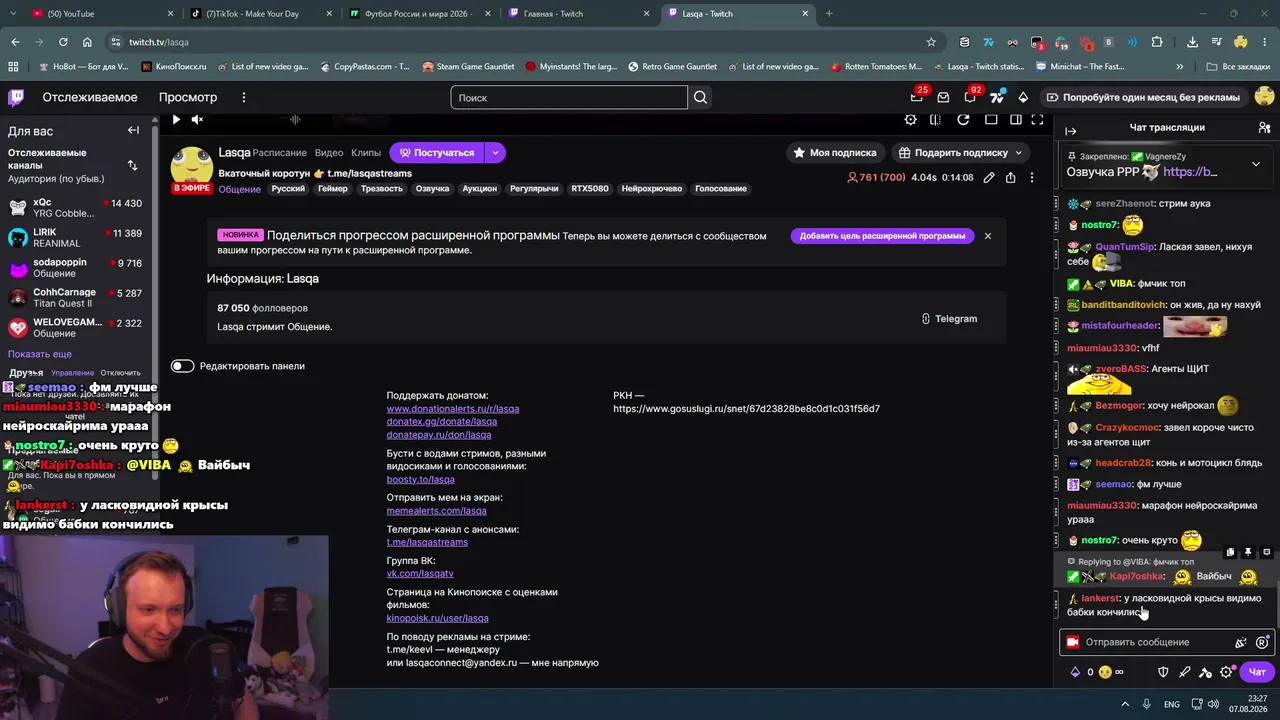Bookmark this page with the star icon

pos(931,42)
